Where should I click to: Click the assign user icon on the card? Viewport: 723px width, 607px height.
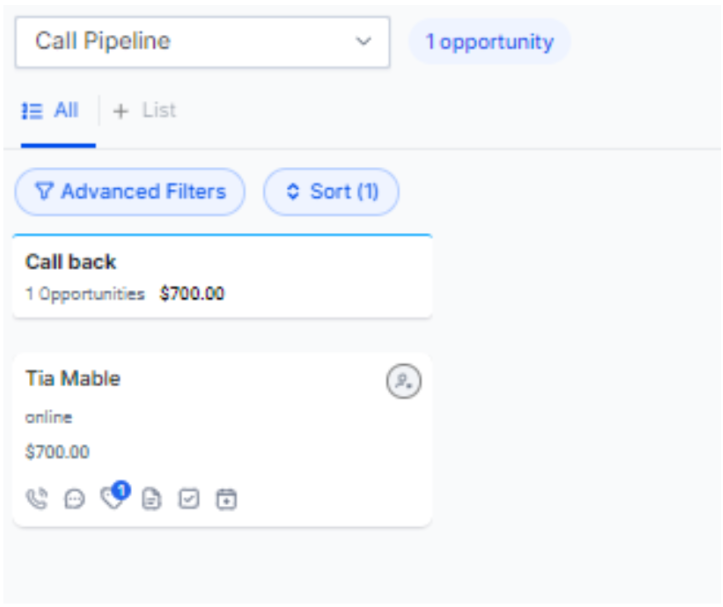point(404,381)
